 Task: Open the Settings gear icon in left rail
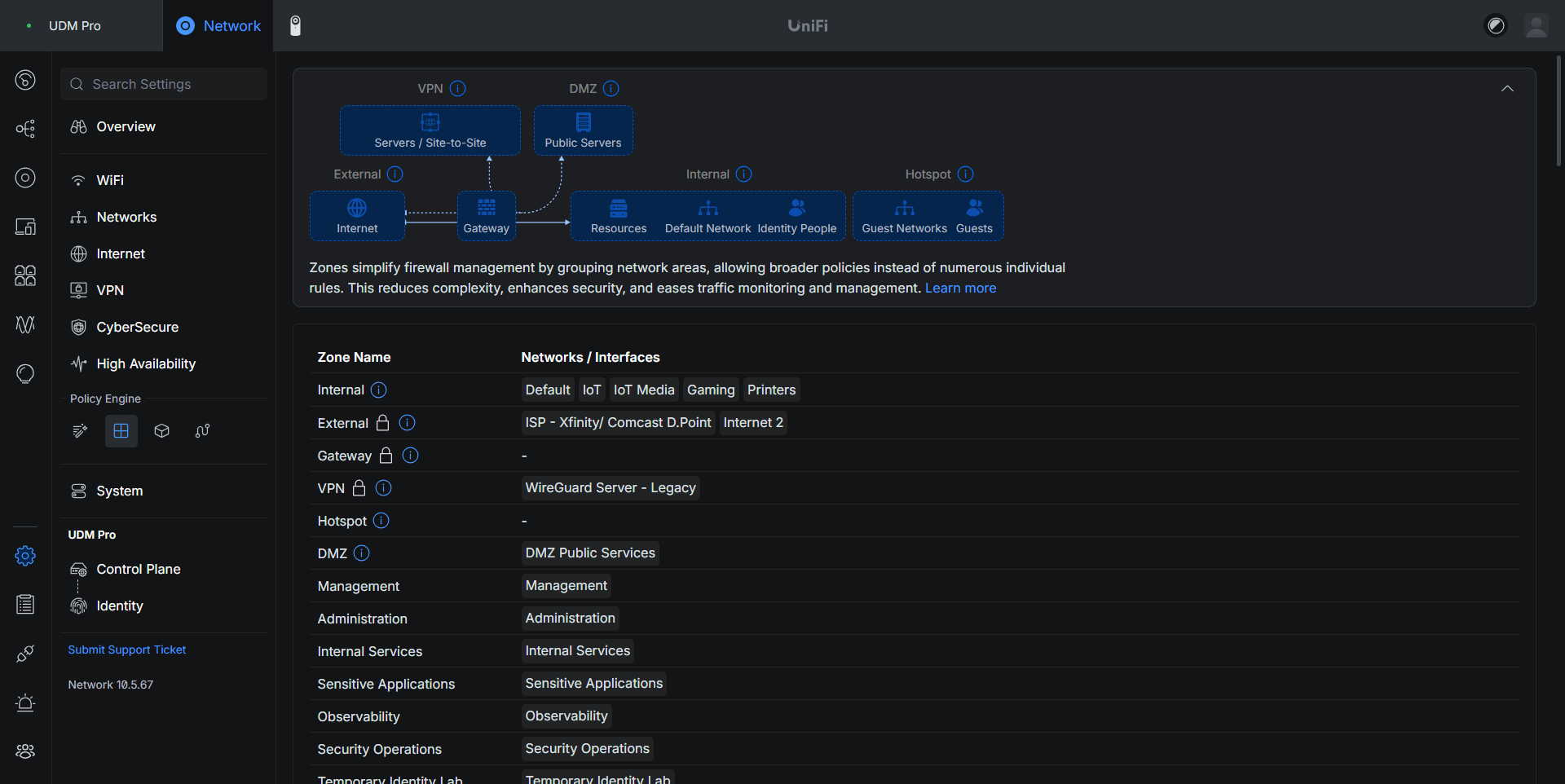point(25,556)
